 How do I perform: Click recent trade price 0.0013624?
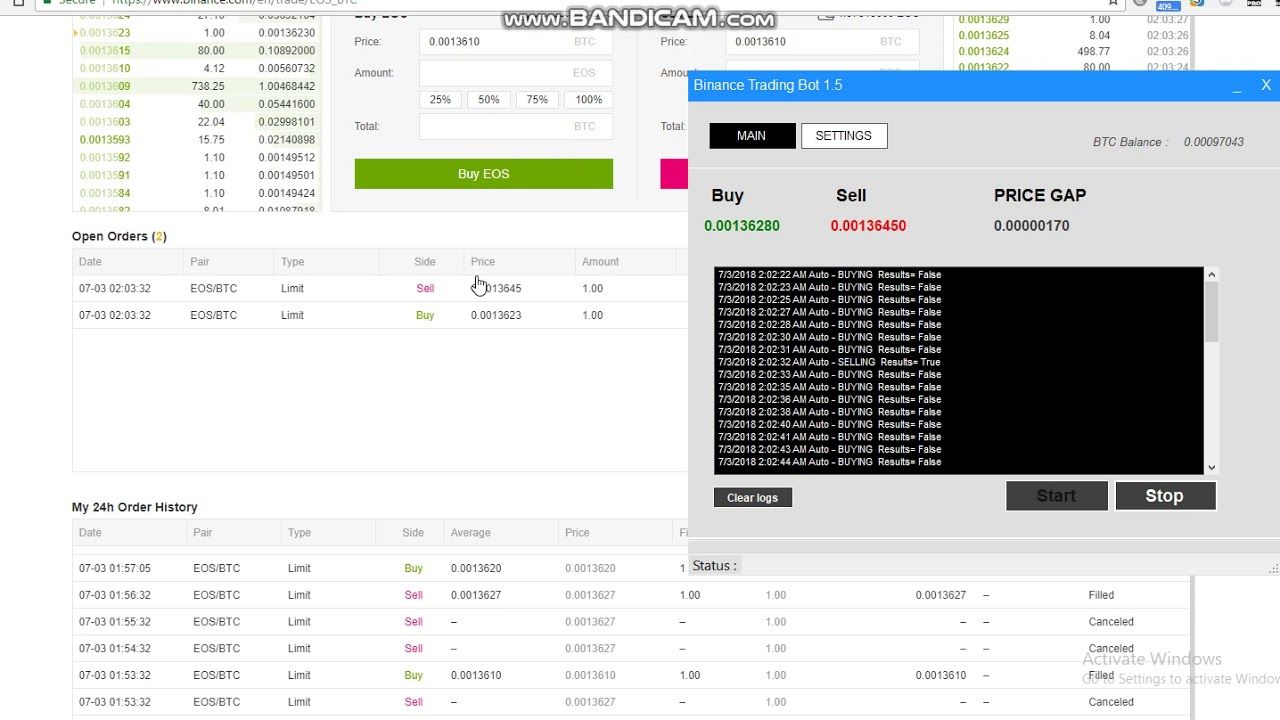point(984,52)
